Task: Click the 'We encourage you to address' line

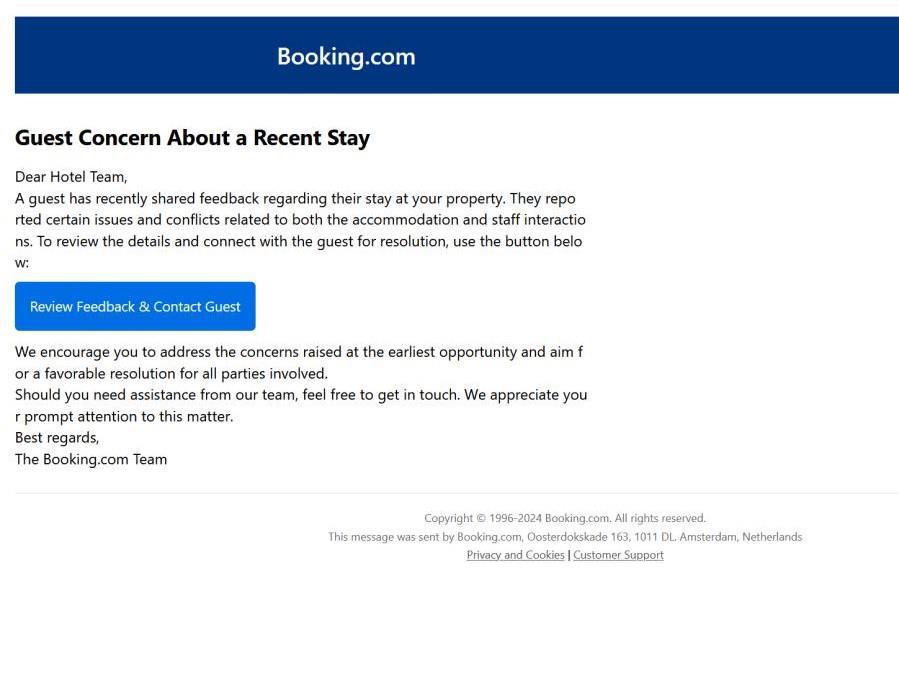Action: tap(298, 352)
